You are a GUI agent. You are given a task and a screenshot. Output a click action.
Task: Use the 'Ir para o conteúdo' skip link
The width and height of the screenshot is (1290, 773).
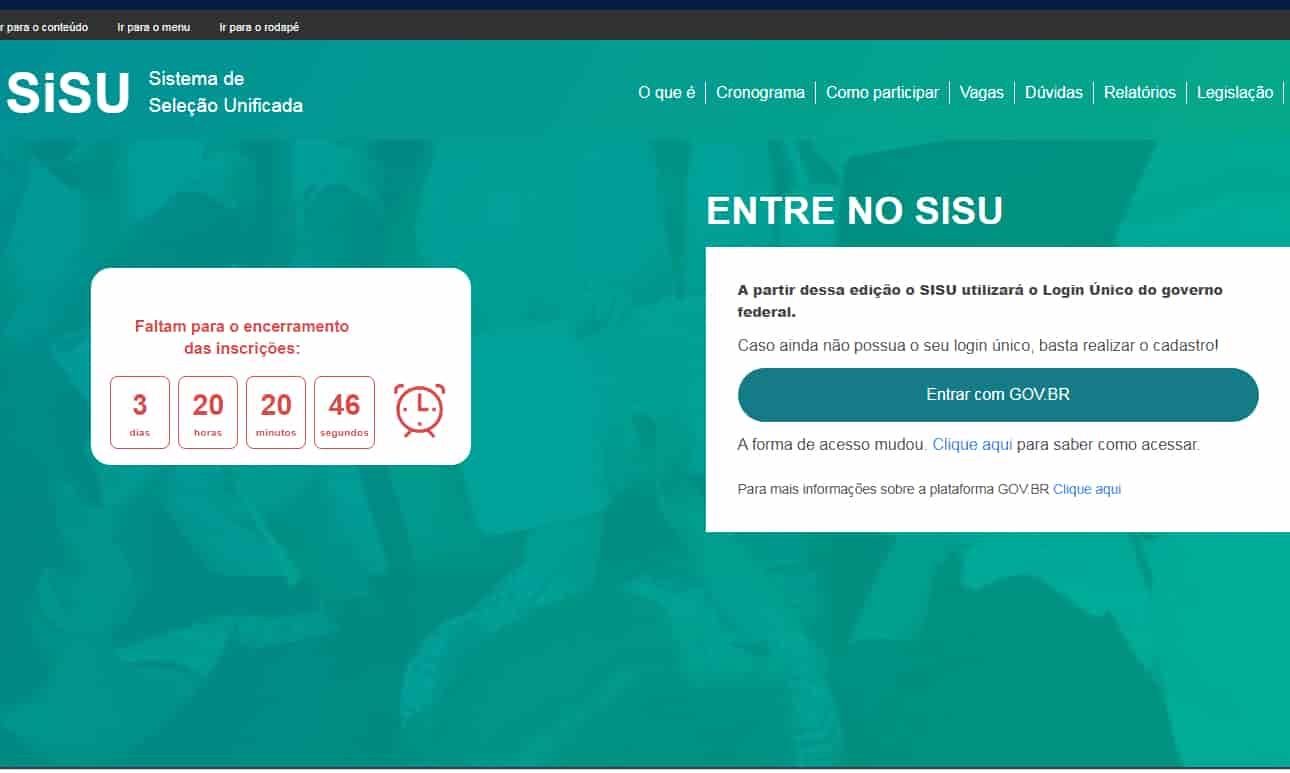pos(44,27)
